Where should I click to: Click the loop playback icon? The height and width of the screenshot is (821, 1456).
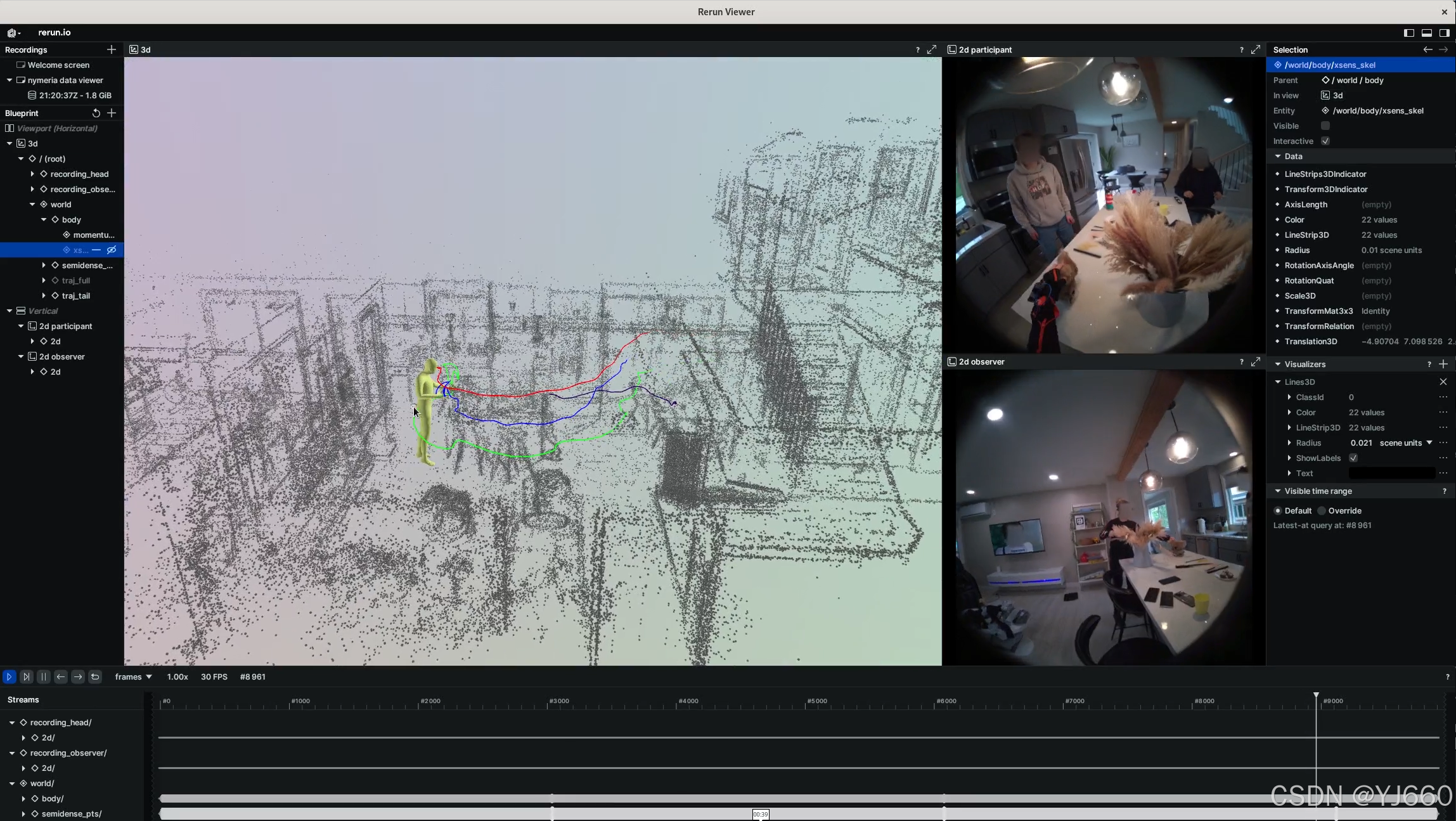coord(95,677)
